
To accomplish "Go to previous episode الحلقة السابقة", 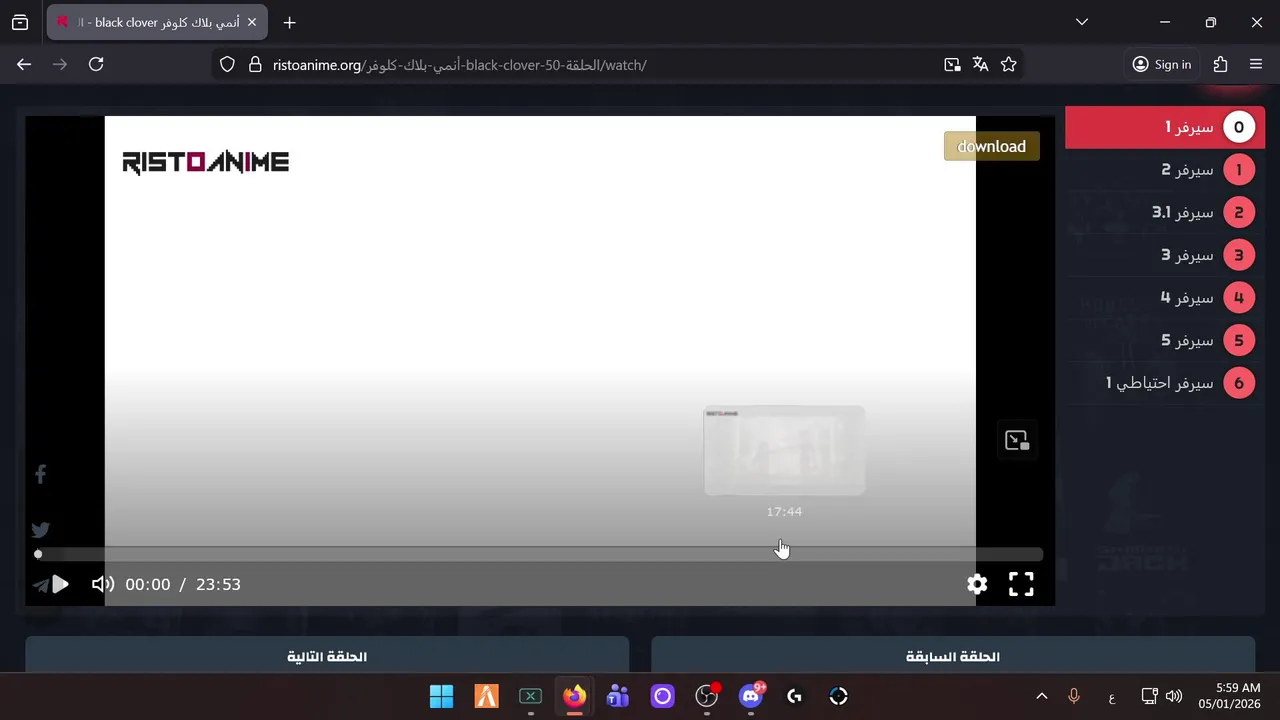I will point(953,656).
